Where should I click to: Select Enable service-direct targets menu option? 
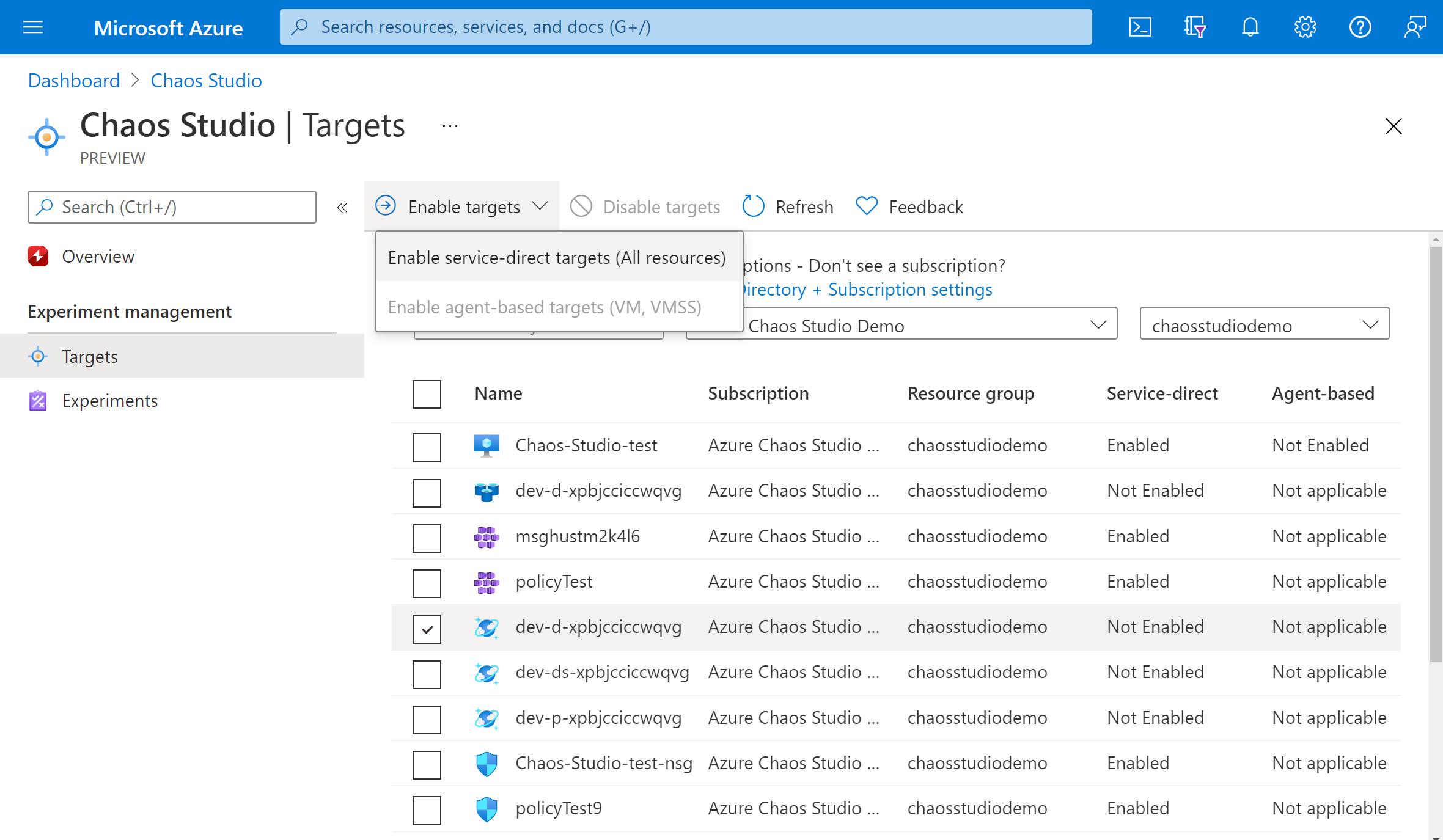pyautogui.click(x=557, y=257)
